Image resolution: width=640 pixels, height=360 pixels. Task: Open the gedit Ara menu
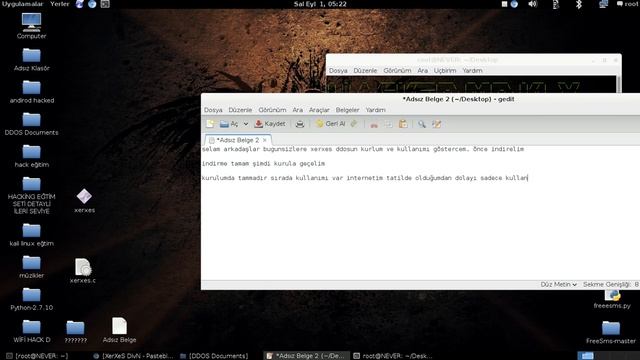(x=298, y=110)
